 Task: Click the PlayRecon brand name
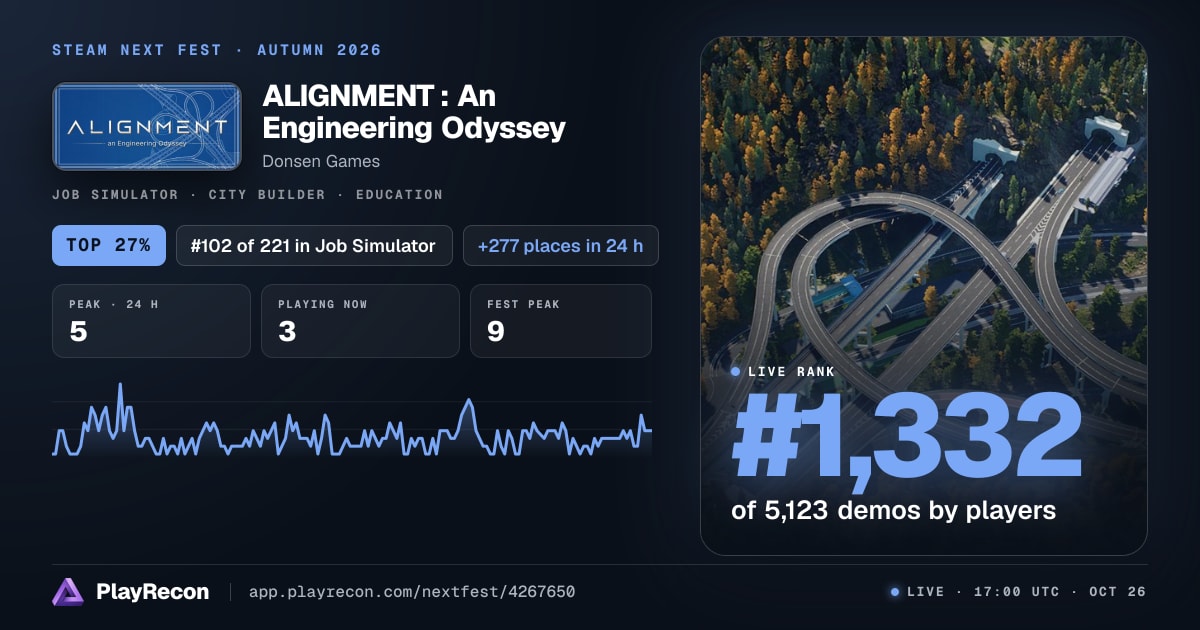[x=152, y=592]
